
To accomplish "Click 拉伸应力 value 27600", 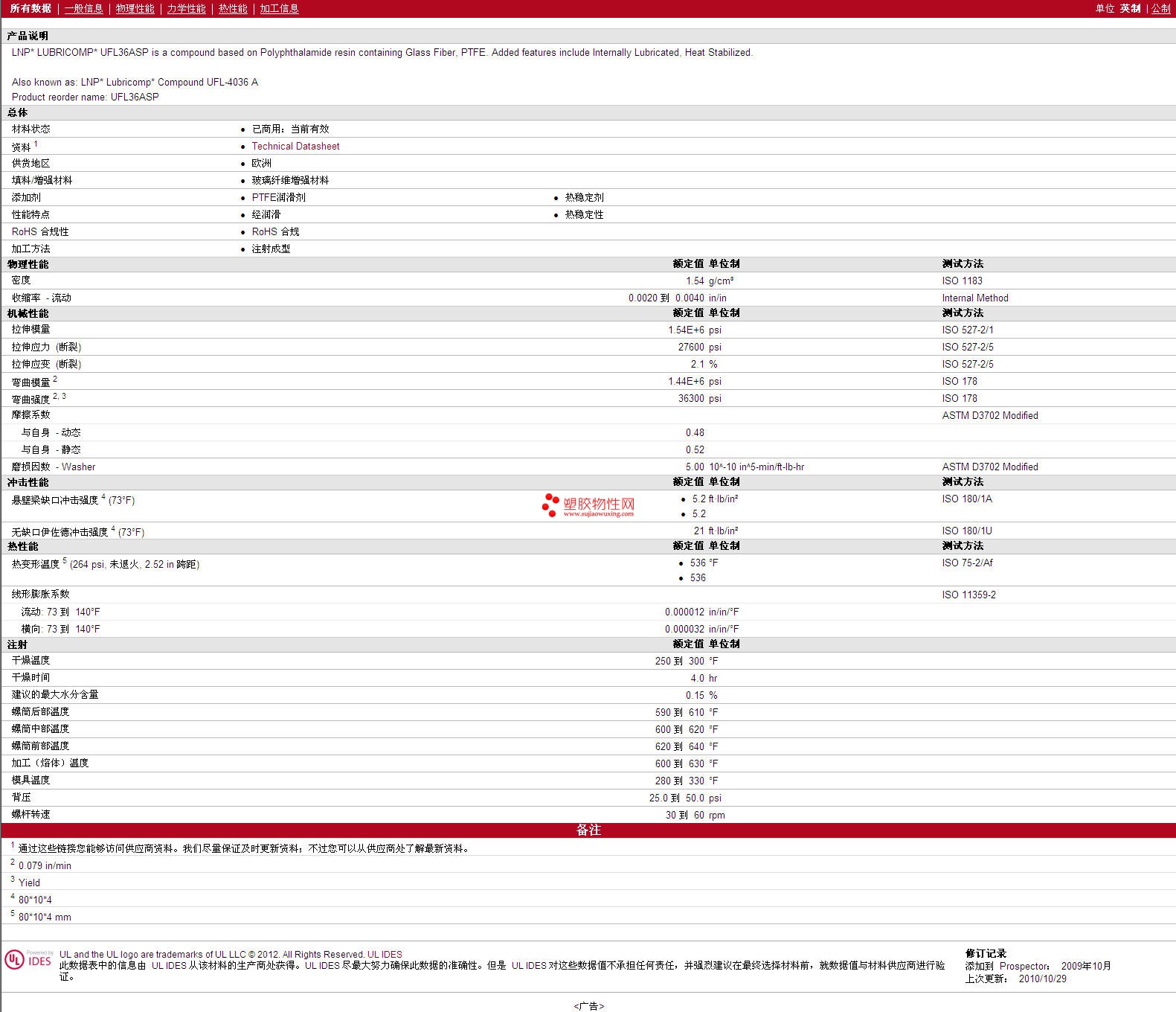I will pos(691,347).
